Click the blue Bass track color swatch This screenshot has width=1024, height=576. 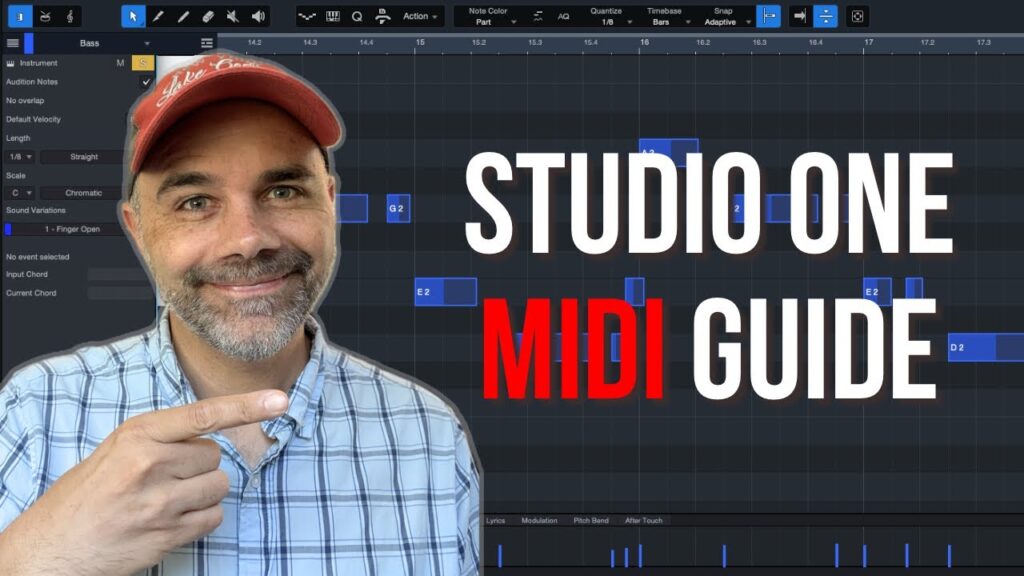29,43
